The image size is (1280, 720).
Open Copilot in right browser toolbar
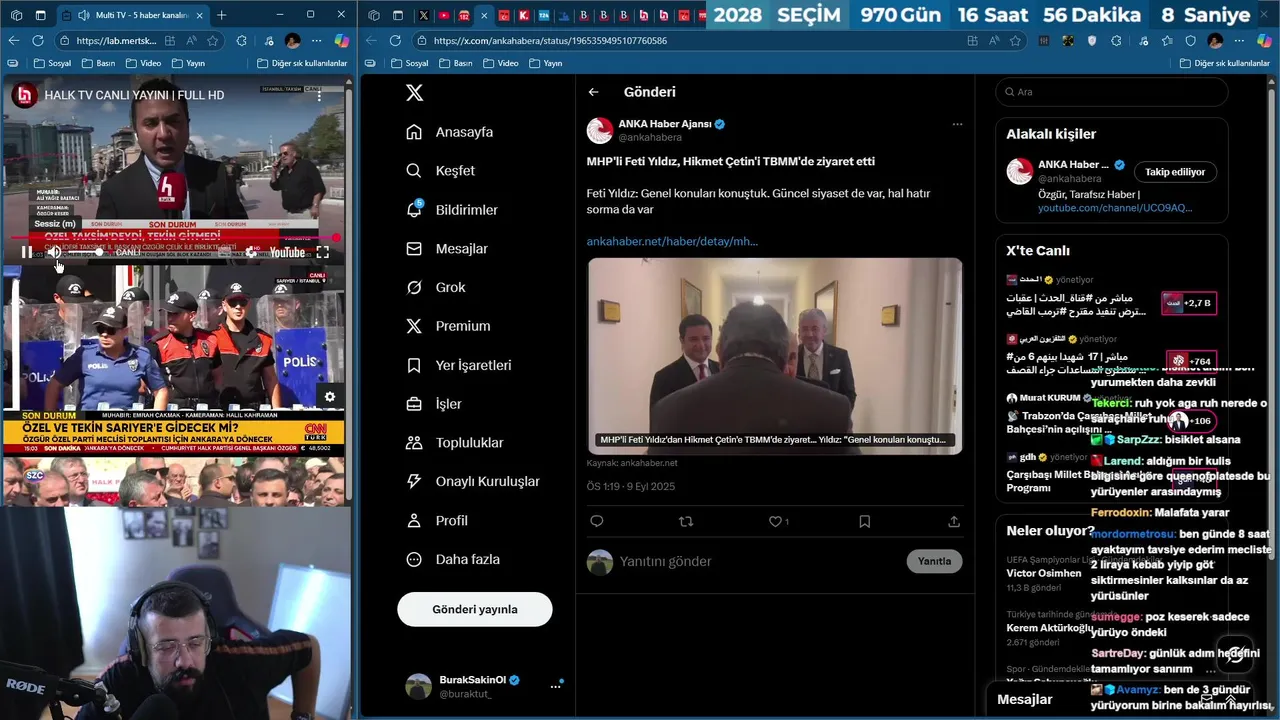click(1265, 41)
